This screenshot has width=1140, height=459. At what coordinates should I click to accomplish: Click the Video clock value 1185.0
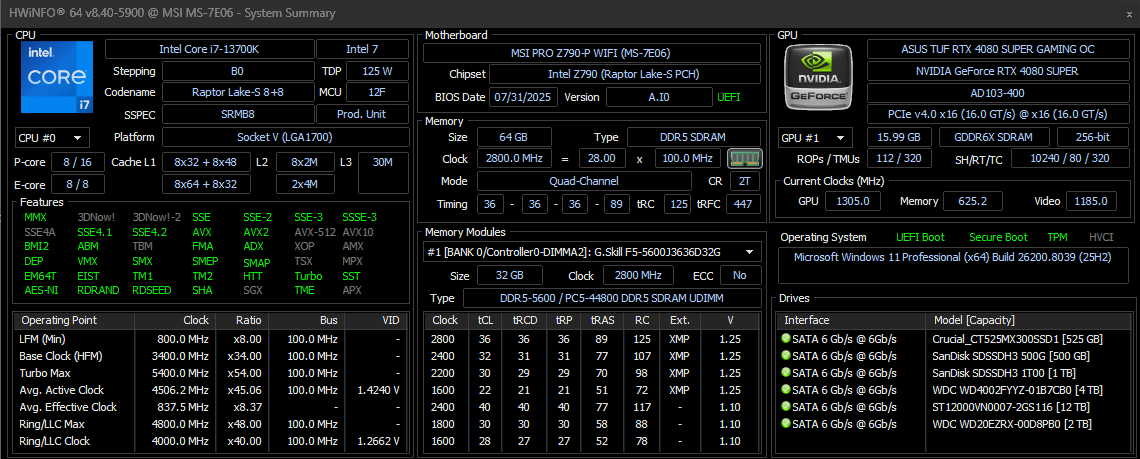point(1093,201)
